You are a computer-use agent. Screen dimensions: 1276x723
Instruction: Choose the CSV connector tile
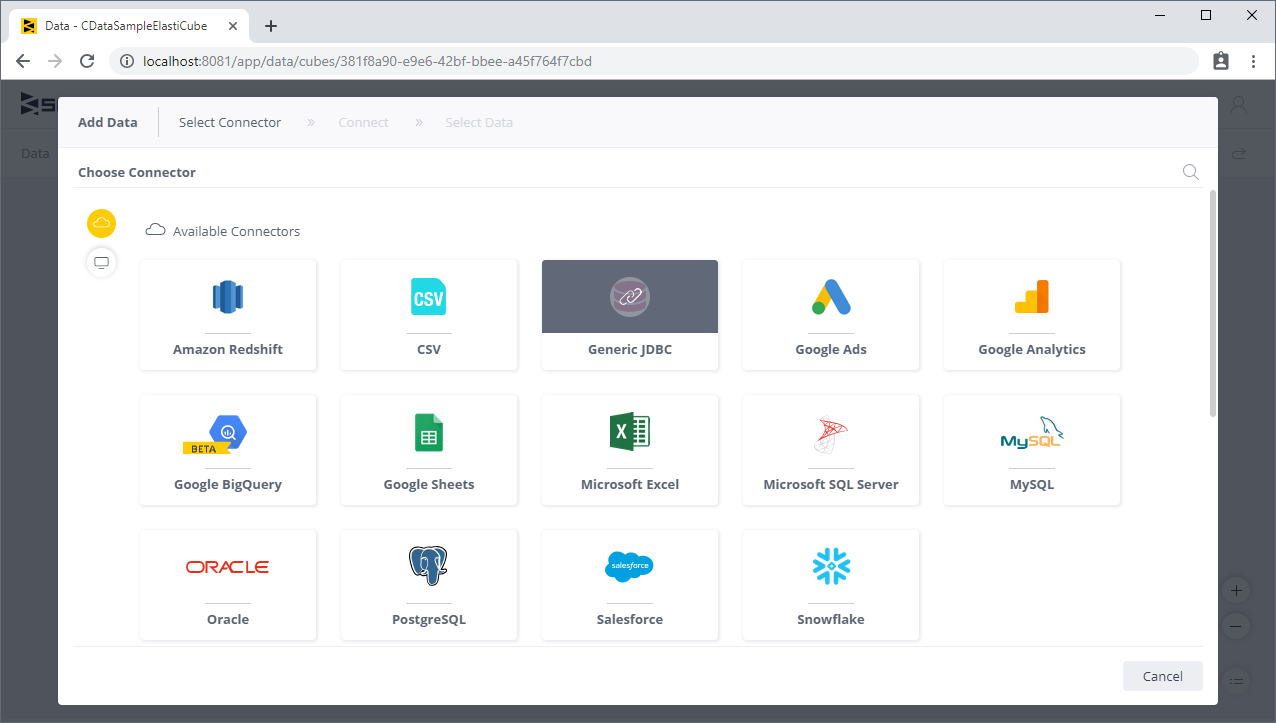coord(429,314)
